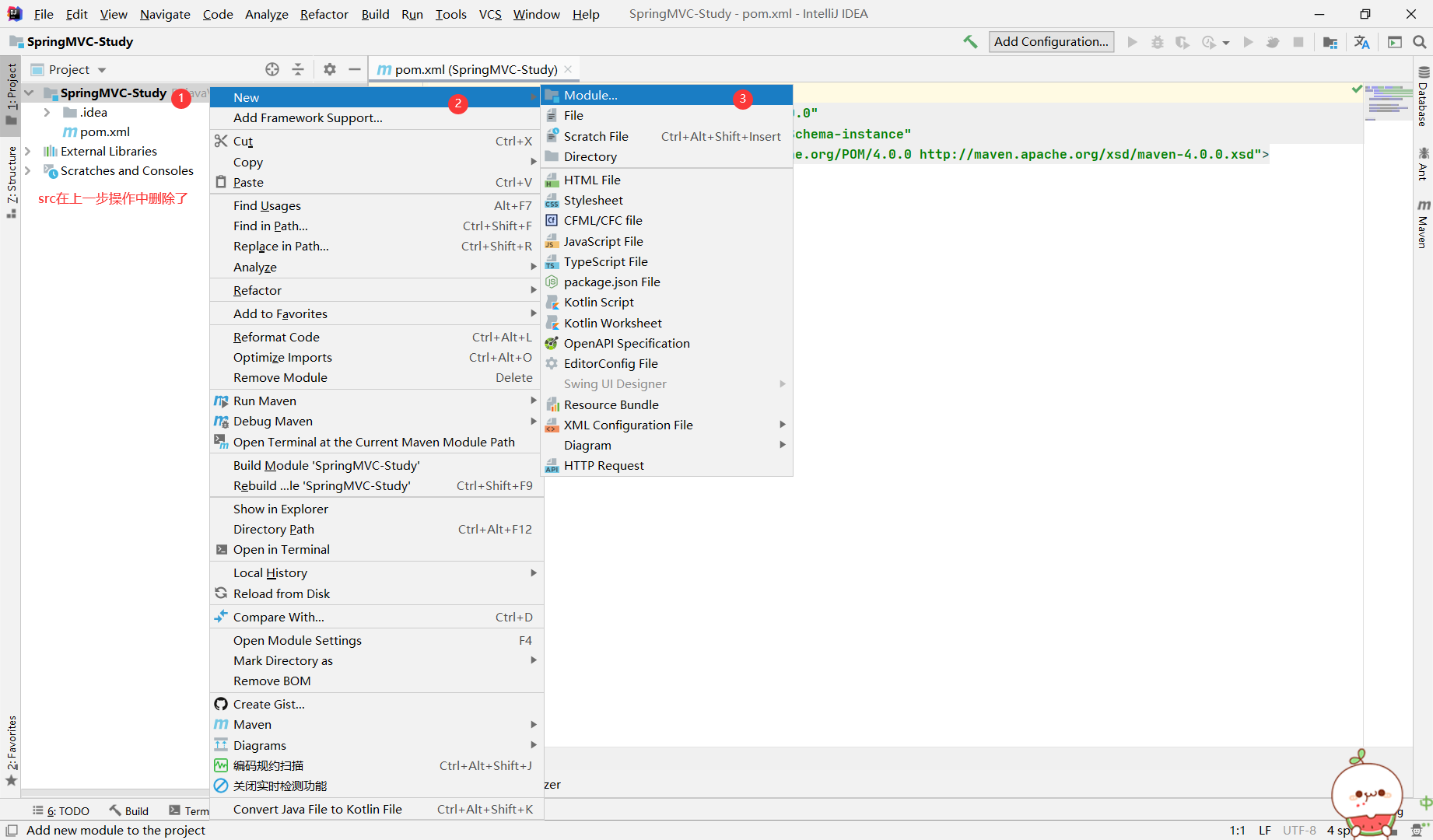Expand the .idea folder

pos(47,112)
